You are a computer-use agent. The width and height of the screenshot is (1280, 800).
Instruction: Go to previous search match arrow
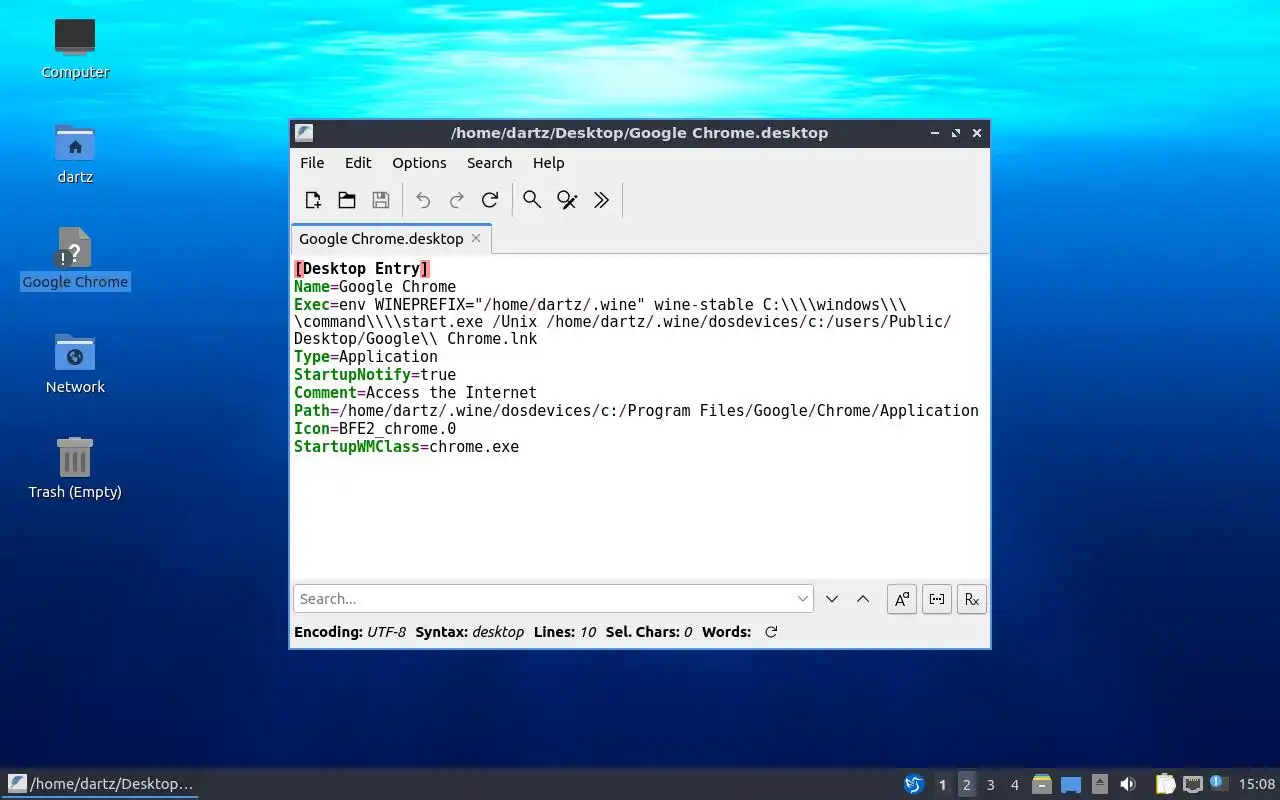click(863, 599)
